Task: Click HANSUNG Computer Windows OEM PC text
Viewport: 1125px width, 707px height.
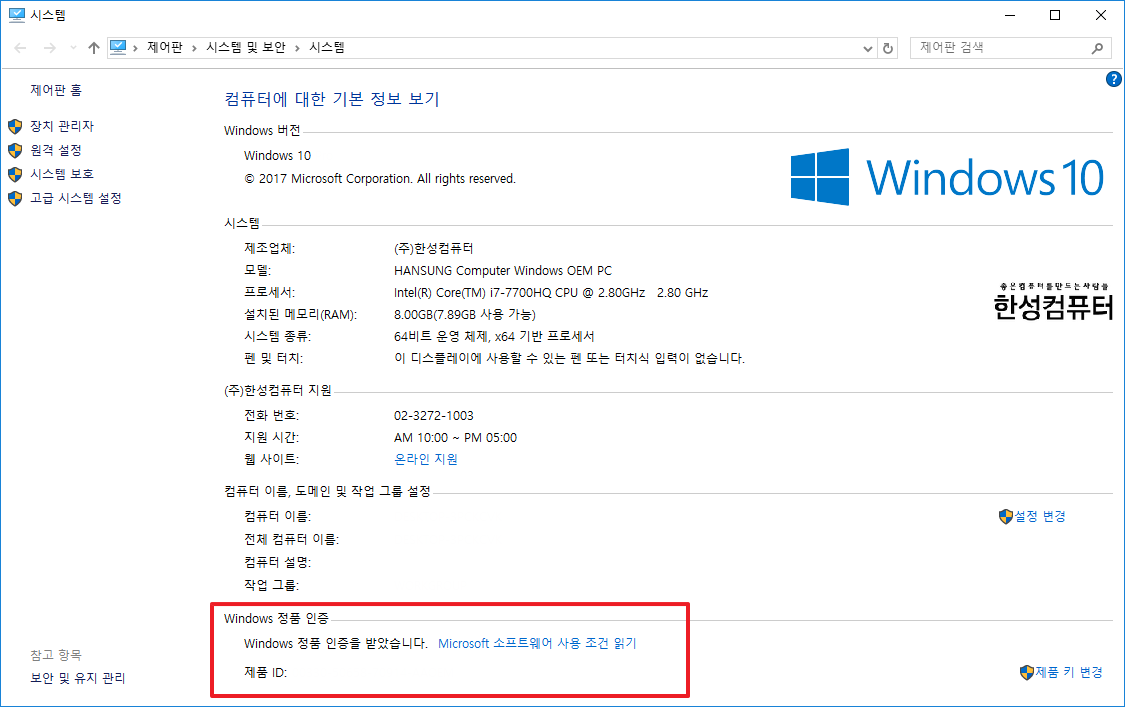Action: pos(503,271)
